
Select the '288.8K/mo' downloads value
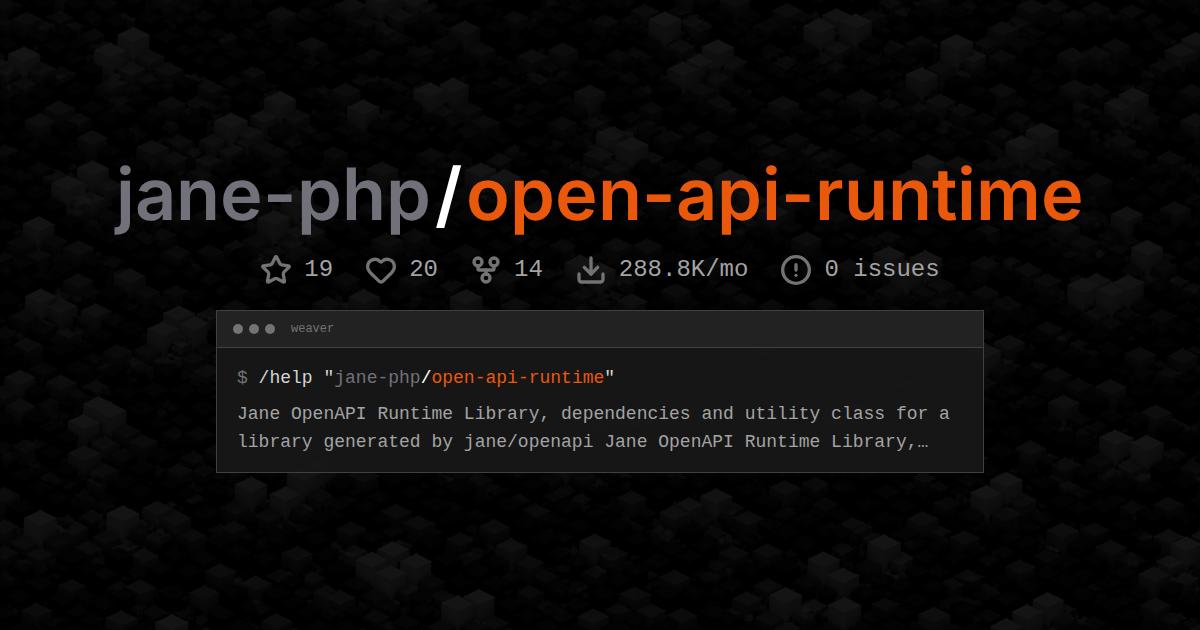683,269
